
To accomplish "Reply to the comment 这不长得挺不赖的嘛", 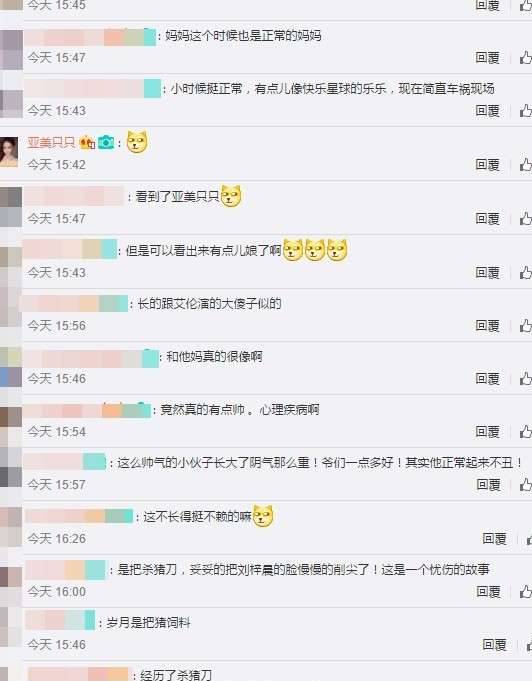I will point(494,539).
